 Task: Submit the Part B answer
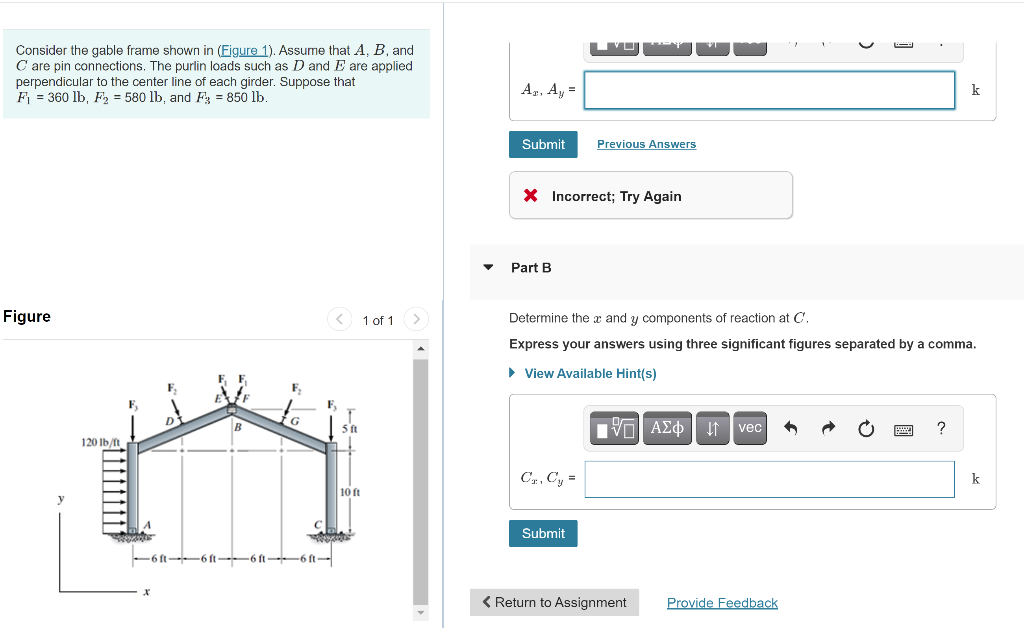(543, 533)
